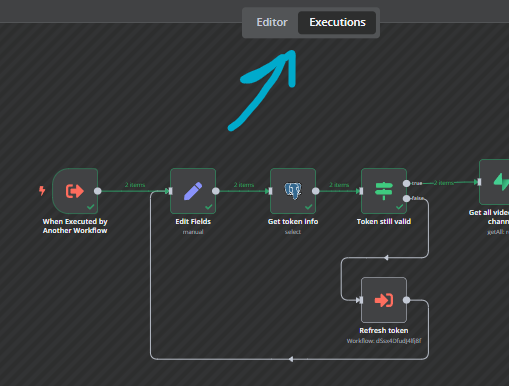
Task: Select the Get token info Postgres node
Action: coord(293,191)
